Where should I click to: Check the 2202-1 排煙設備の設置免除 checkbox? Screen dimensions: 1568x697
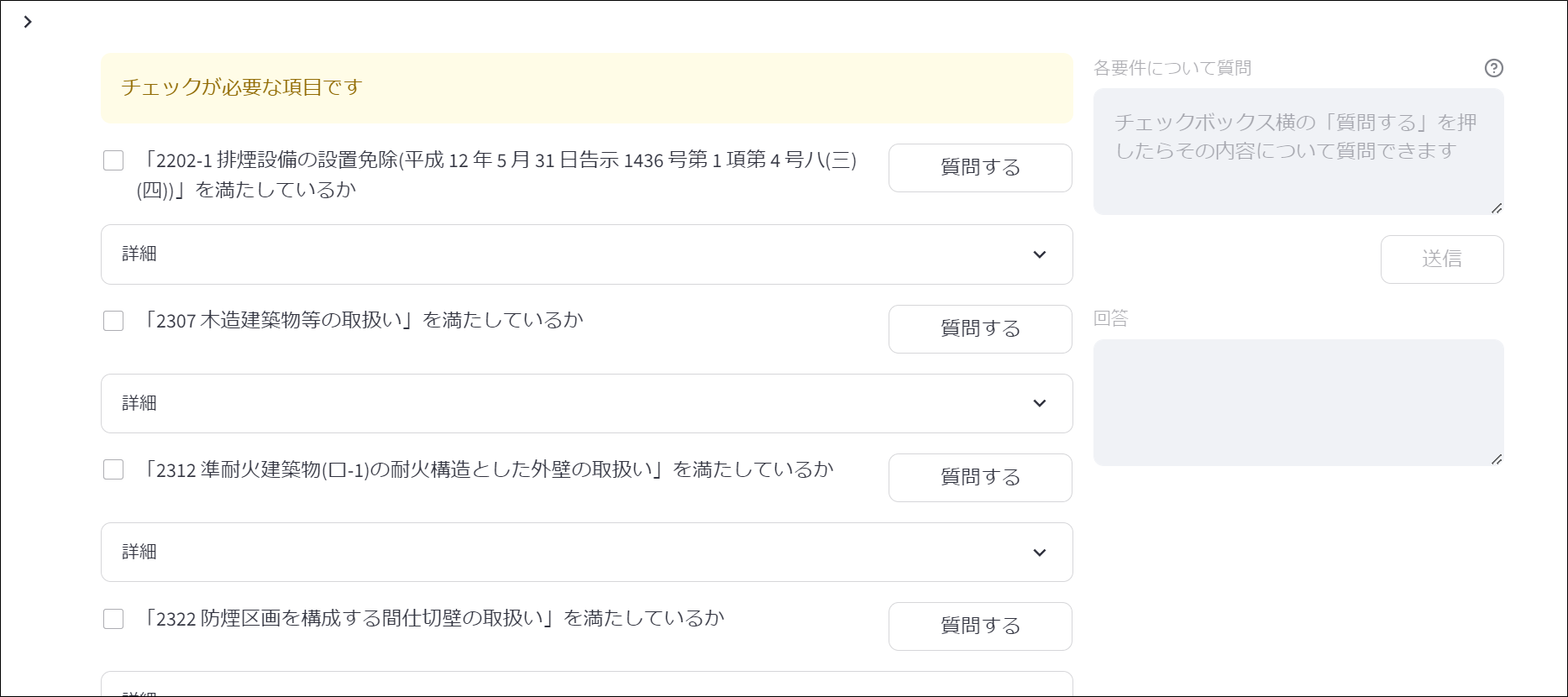pos(113,160)
